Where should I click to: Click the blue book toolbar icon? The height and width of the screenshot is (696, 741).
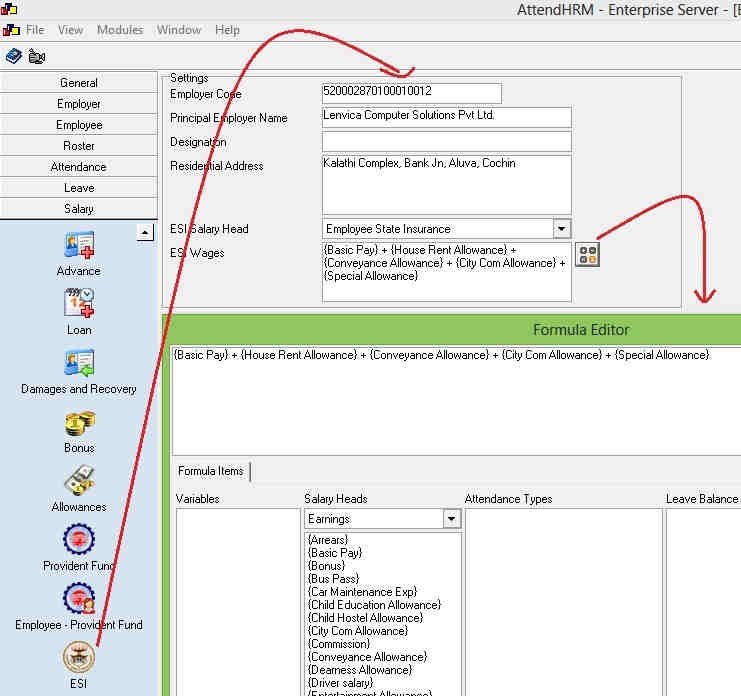pyautogui.click(x=14, y=56)
